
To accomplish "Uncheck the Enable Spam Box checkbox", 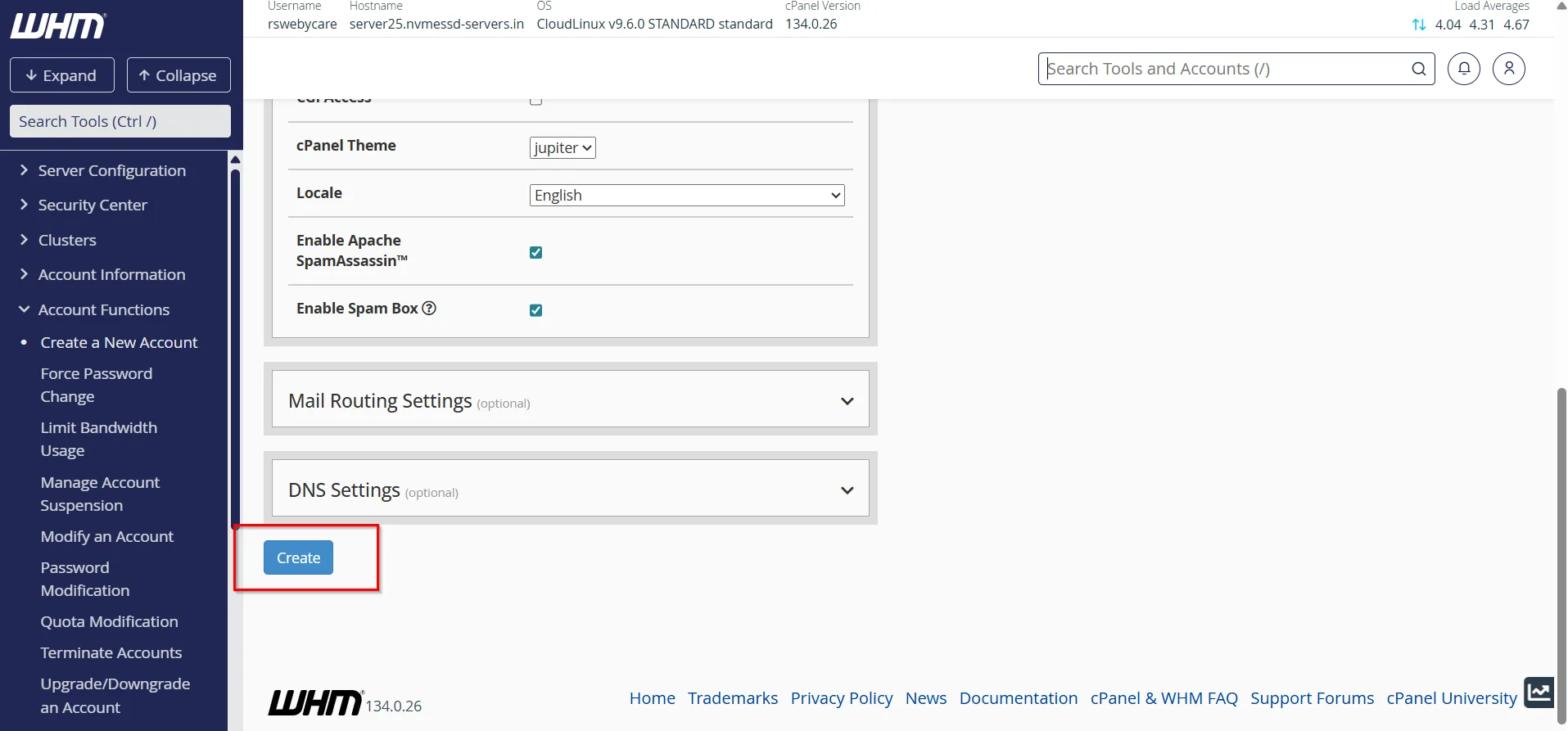I will pos(536,310).
